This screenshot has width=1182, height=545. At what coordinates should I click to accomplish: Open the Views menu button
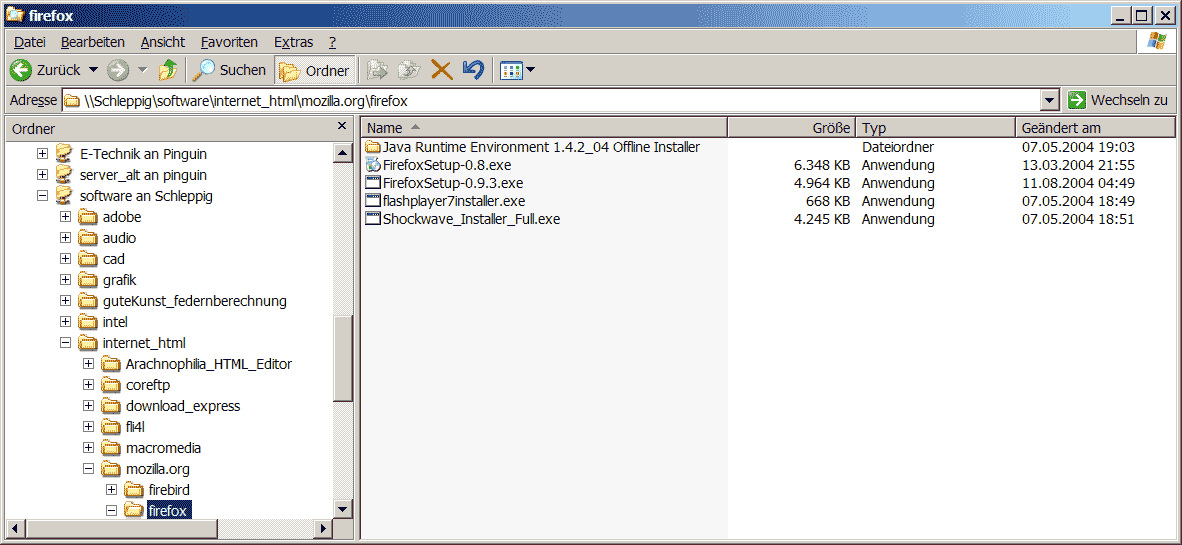point(518,70)
